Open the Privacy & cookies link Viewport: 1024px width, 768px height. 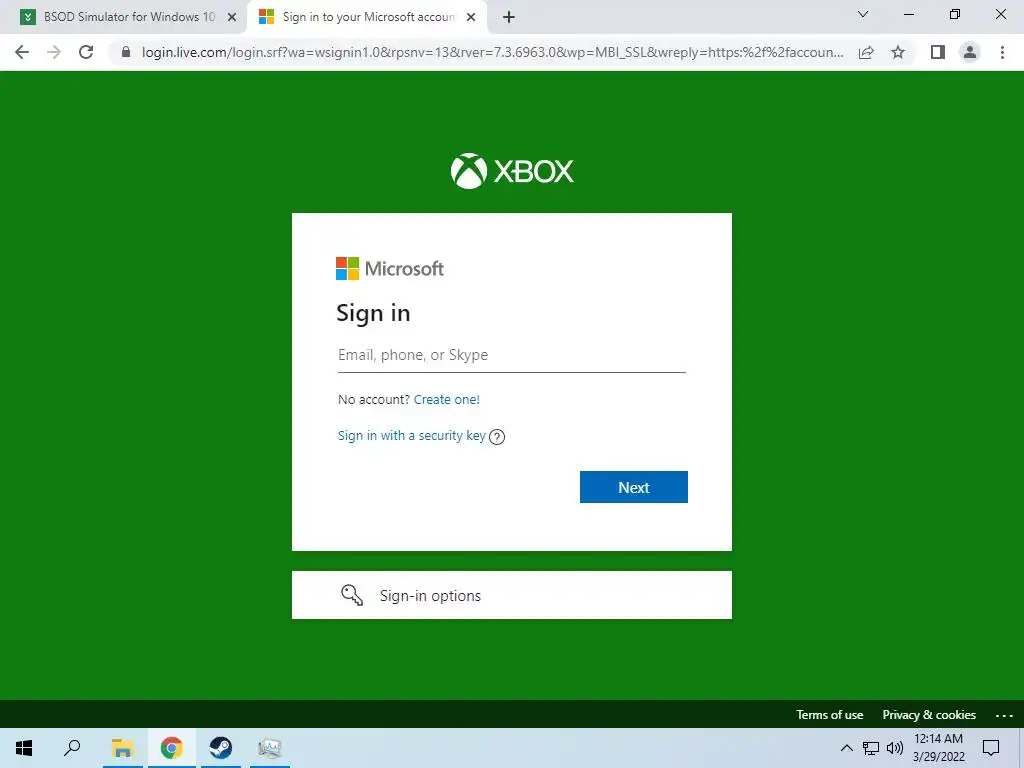(929, 714)
